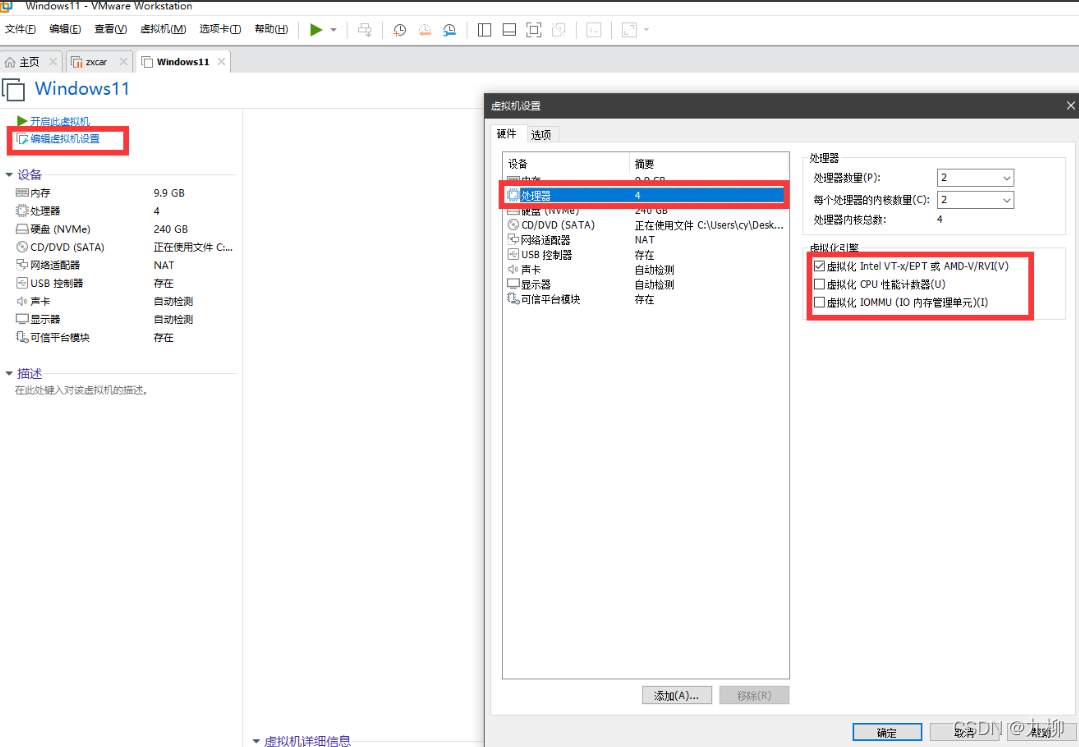
Task: Select the CD/DVD (SATA) row in the settings dialog
Action: [x=645, y=225]
